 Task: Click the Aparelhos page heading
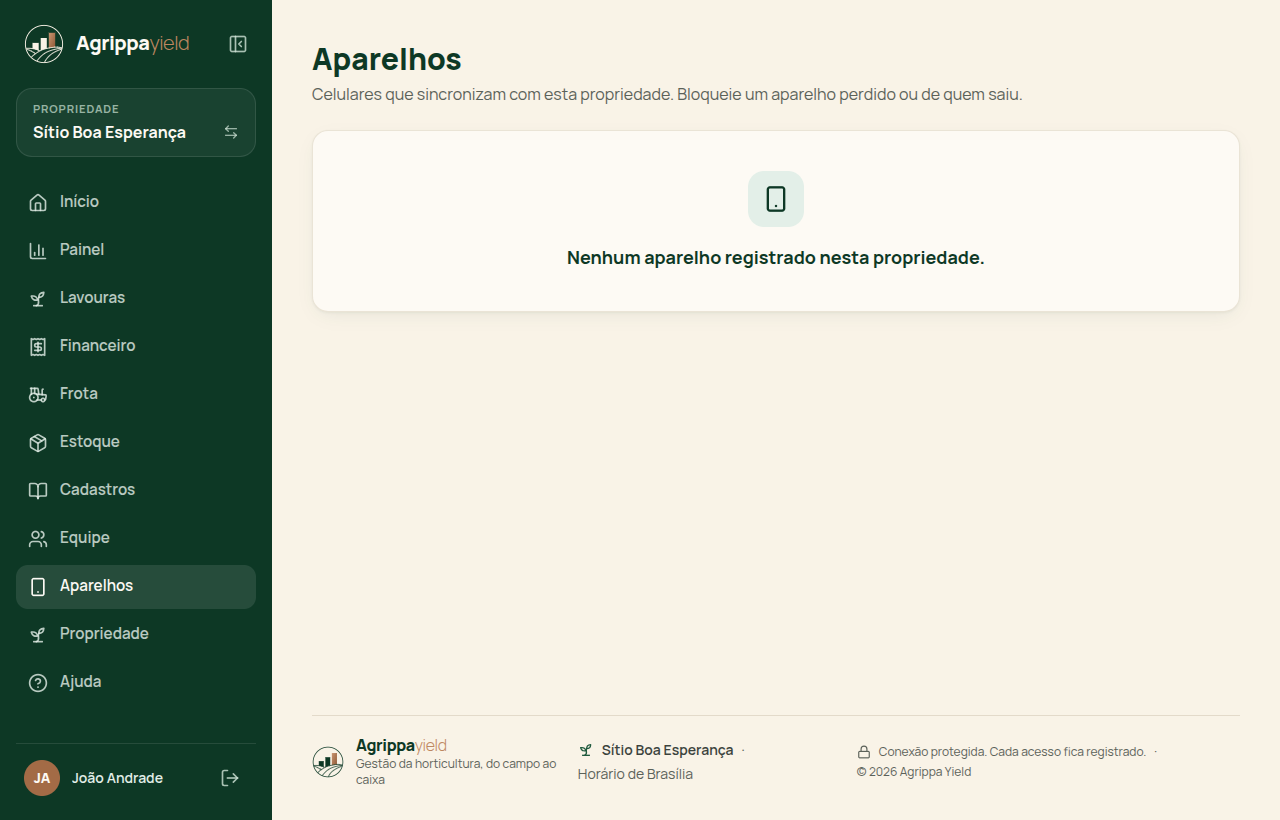(x=387, y=59)
